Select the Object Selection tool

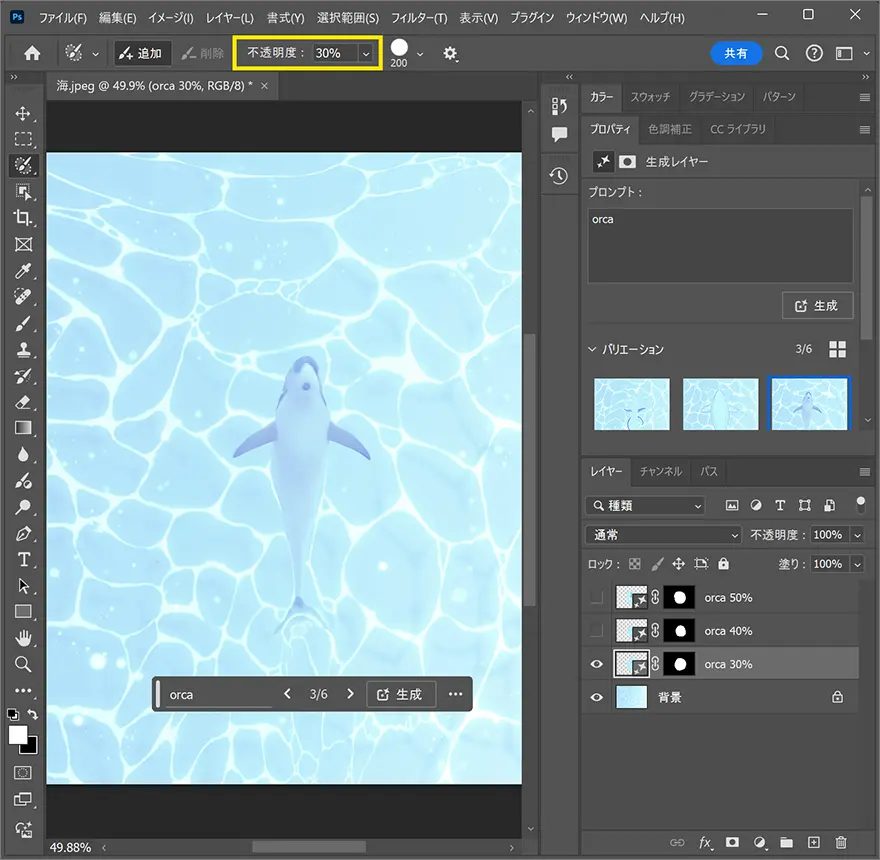(23, 192)
